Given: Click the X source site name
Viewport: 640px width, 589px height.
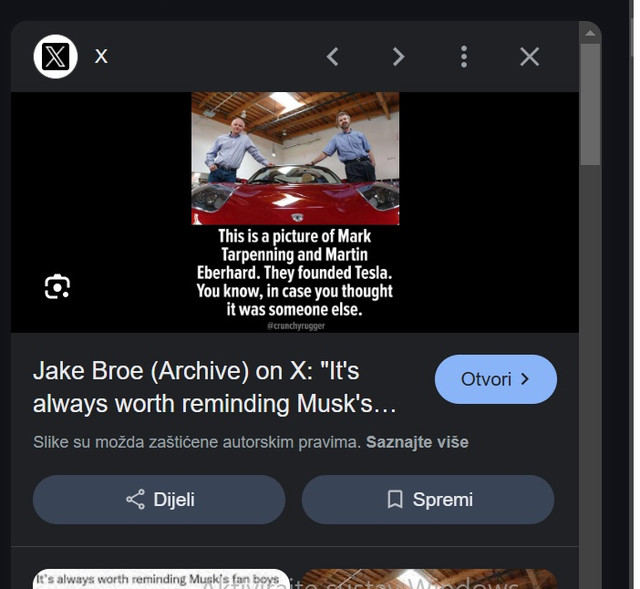Looking at the screenshot, I should click(101, 56).
